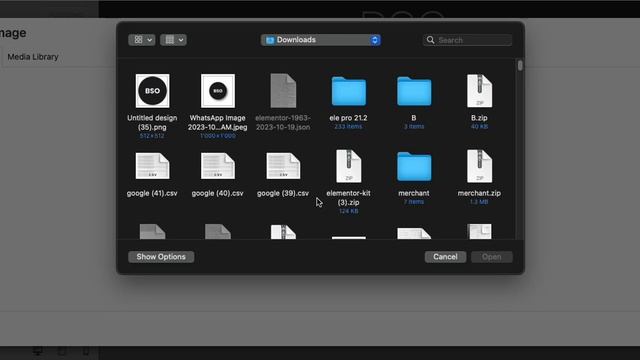The image size is (640, 360).
Task: Click the 'merchant.zip' file name
Action: pyautogui.click(x=479, y=193)
